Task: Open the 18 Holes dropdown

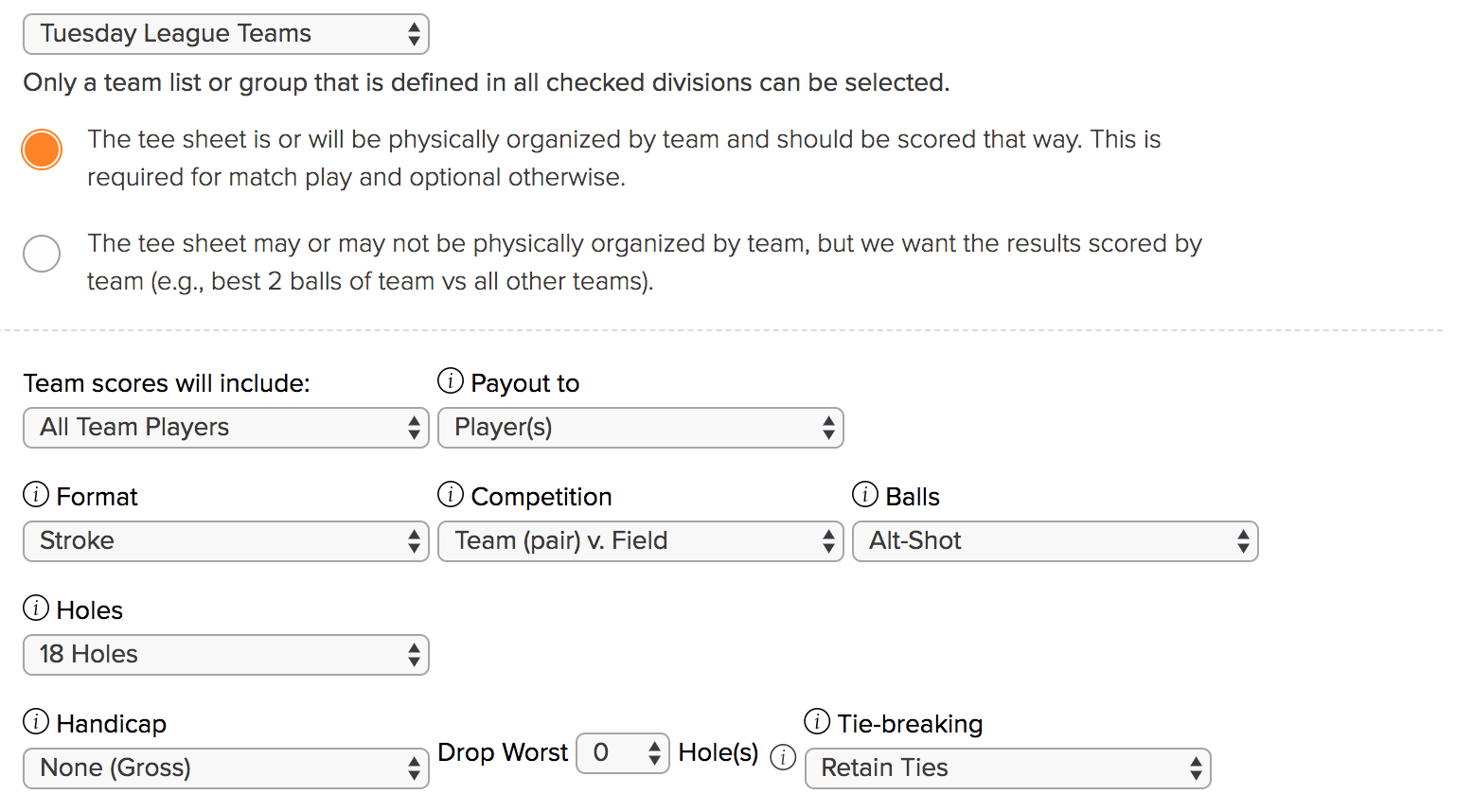Action: click(226, 655)
